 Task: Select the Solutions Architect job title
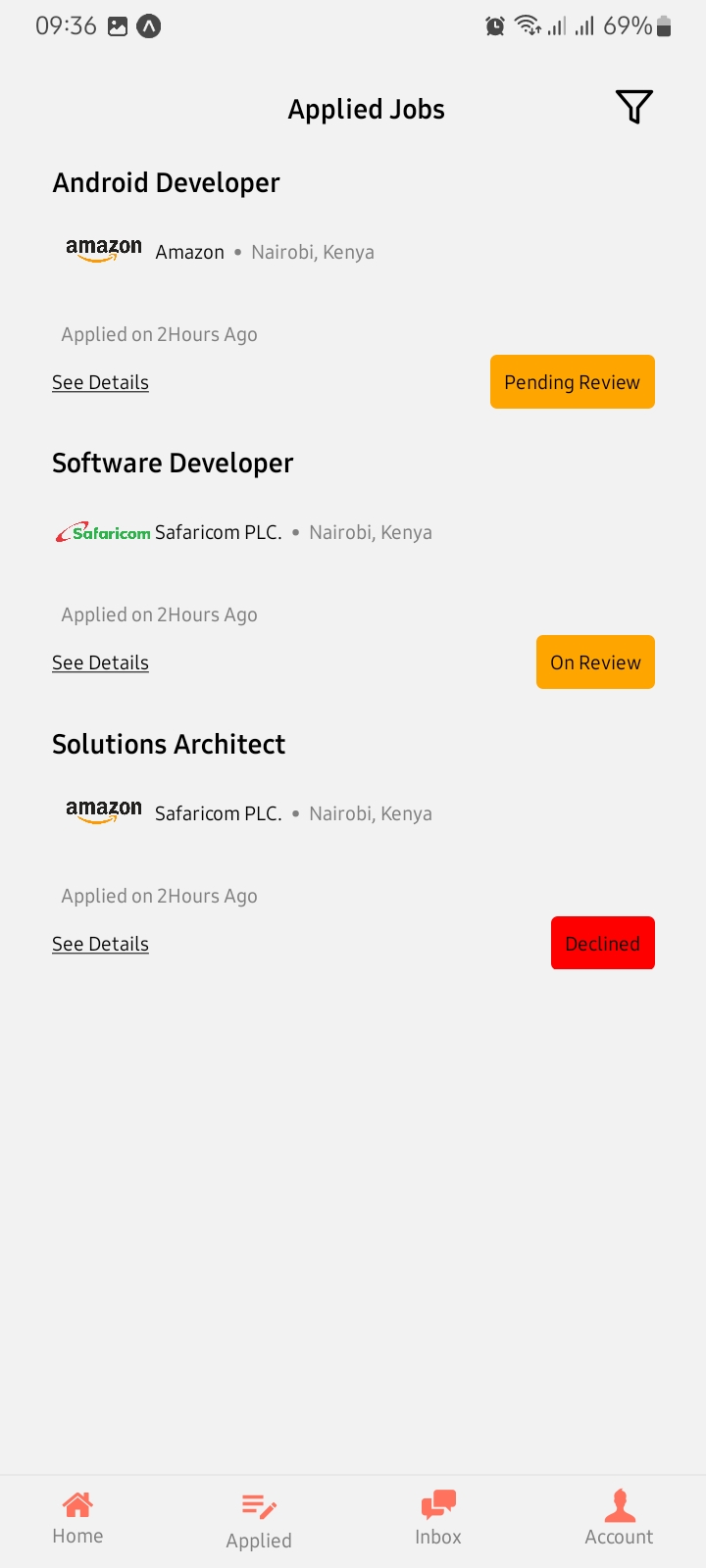point(168,744)
